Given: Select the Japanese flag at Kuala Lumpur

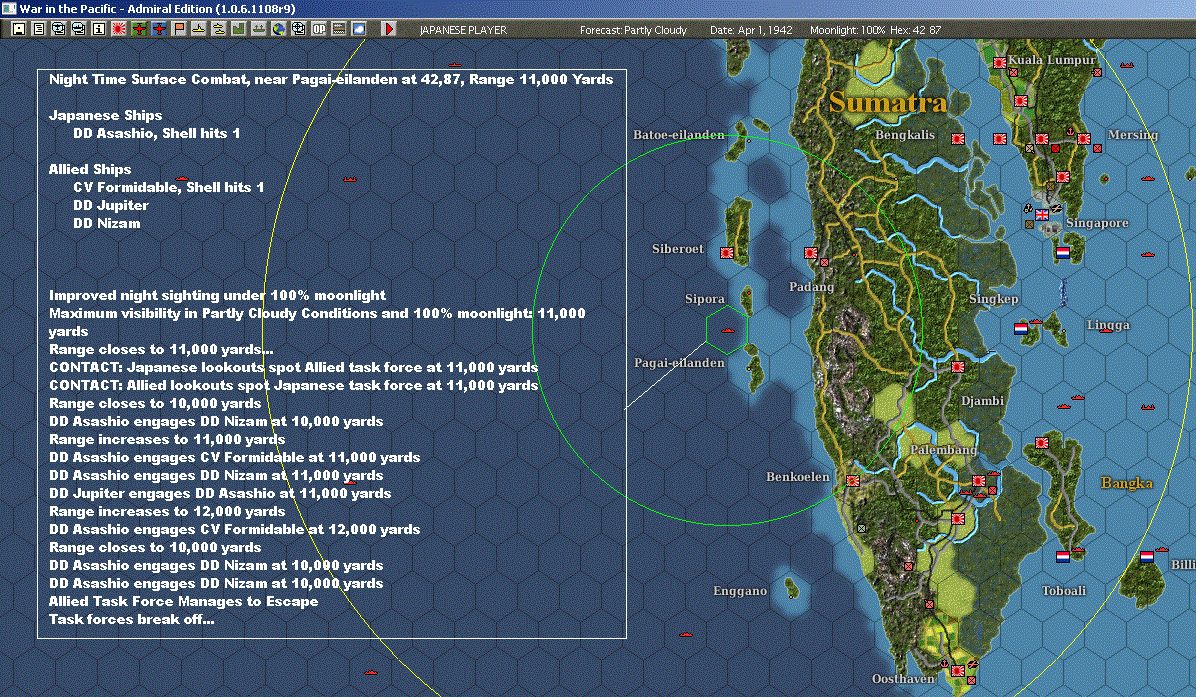Looking at the screenshot, I should [x=1000, y=63].
